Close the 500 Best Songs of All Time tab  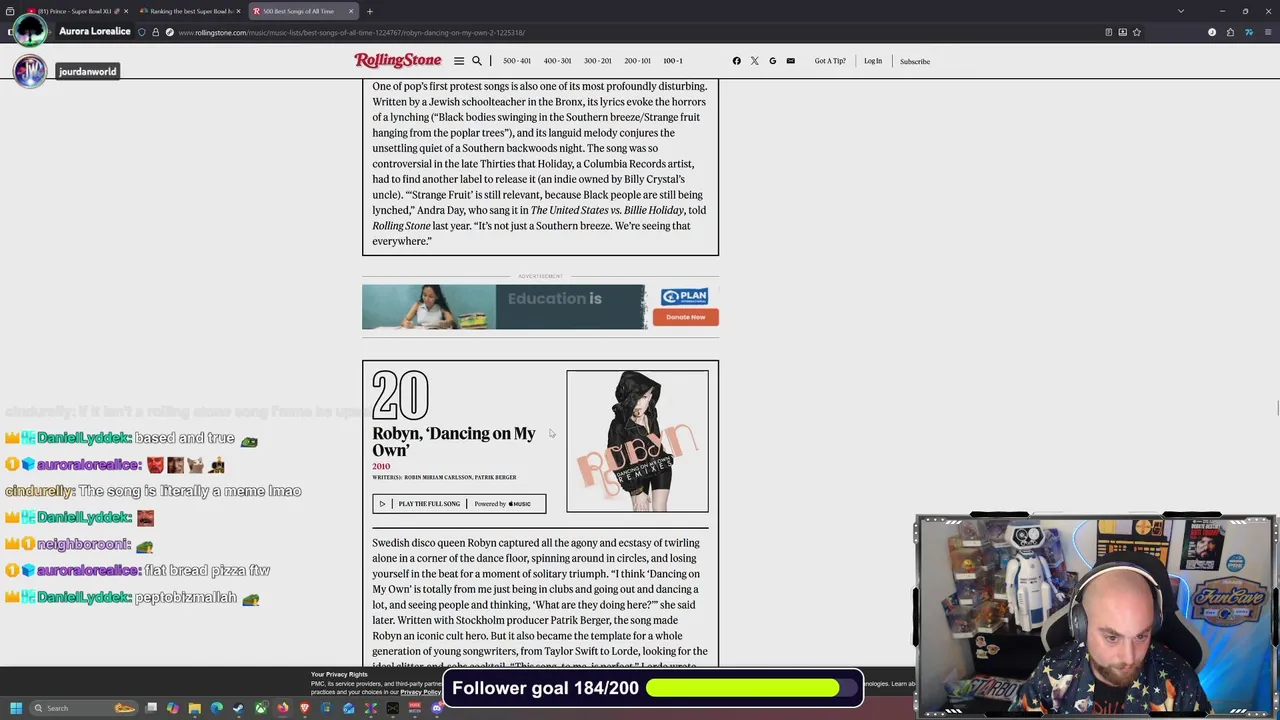pyautogui.click(x=351, y=11)
